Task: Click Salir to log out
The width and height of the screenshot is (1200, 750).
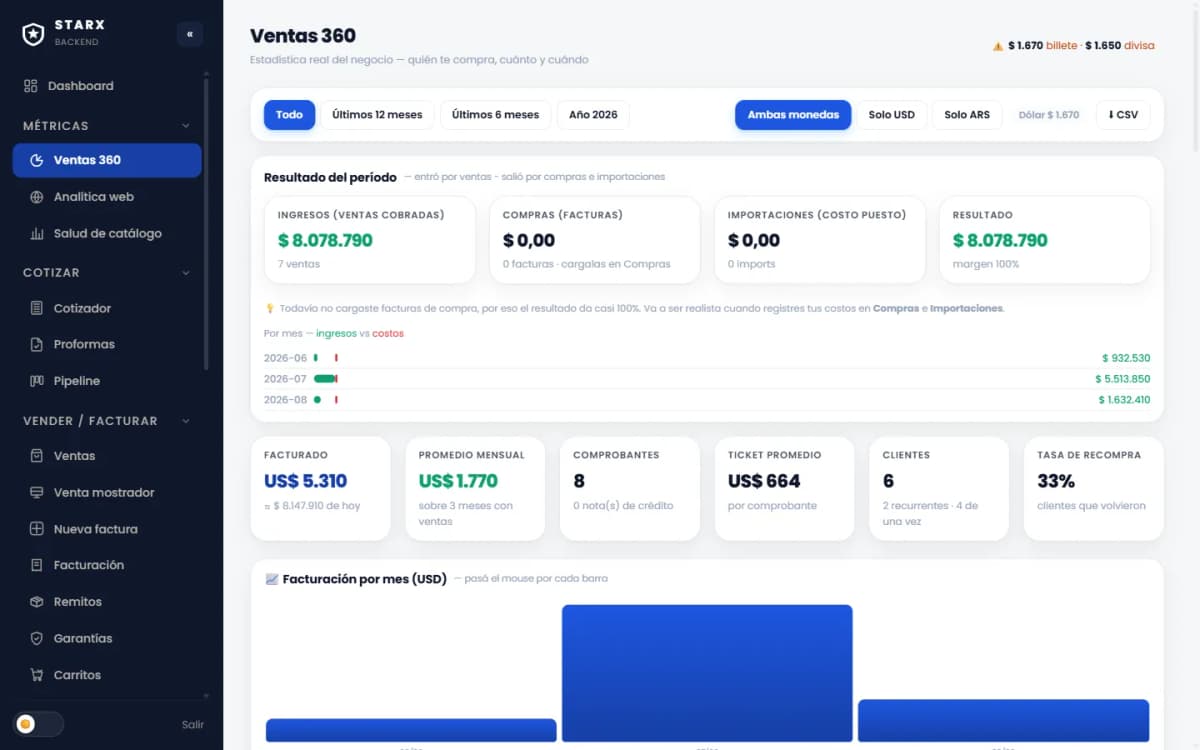Action: [193, 724]
